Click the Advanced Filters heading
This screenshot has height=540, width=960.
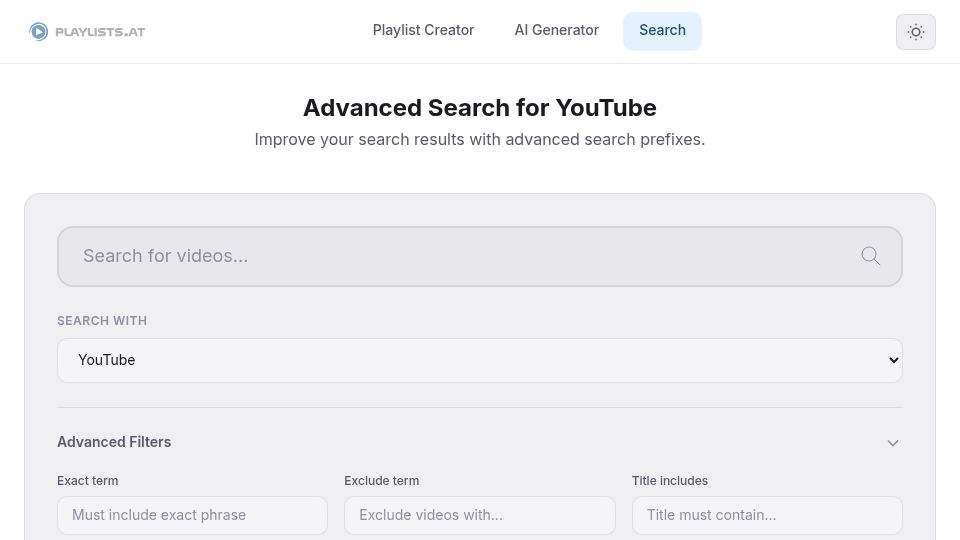pos(114,442)
